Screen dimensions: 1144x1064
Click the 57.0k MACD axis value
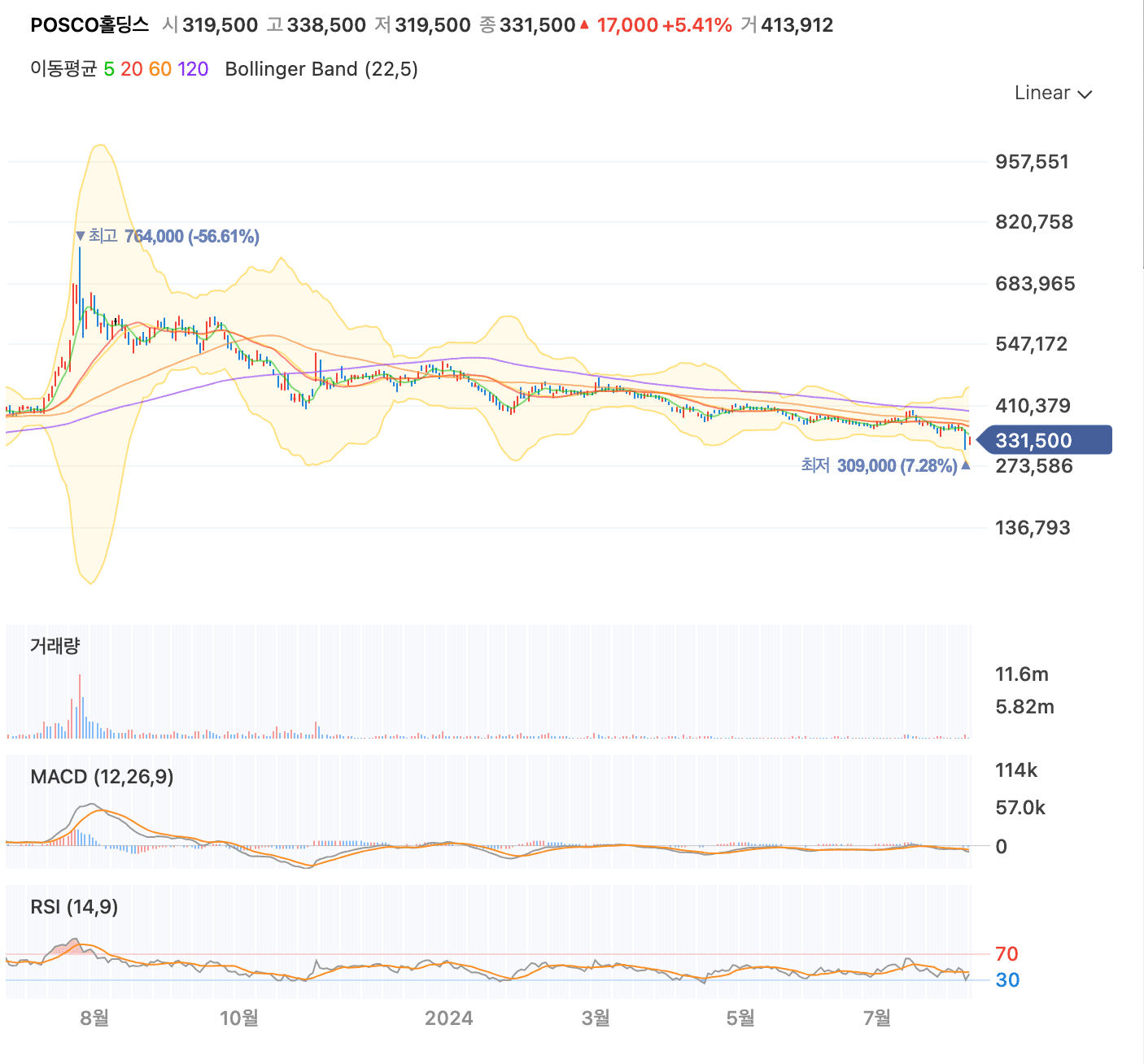click(1020, 807)
